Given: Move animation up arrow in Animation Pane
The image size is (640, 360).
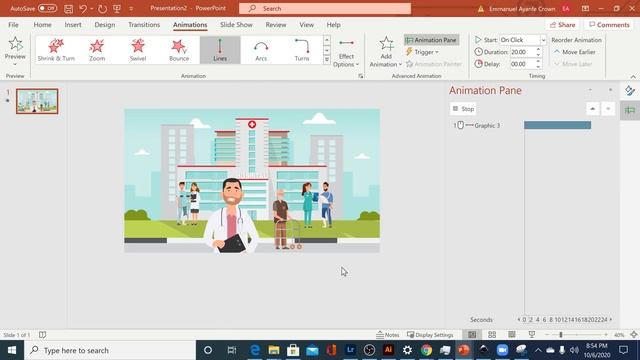Looking at the screenshot, I should tap(593, 109).
